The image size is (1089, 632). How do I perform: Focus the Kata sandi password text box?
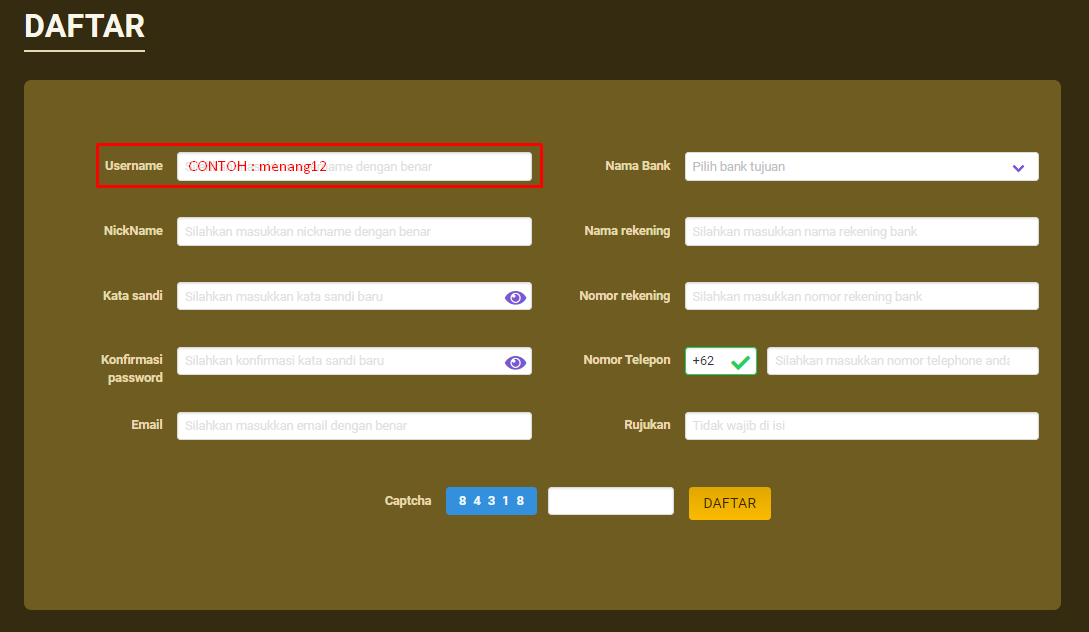coord(340,297)
